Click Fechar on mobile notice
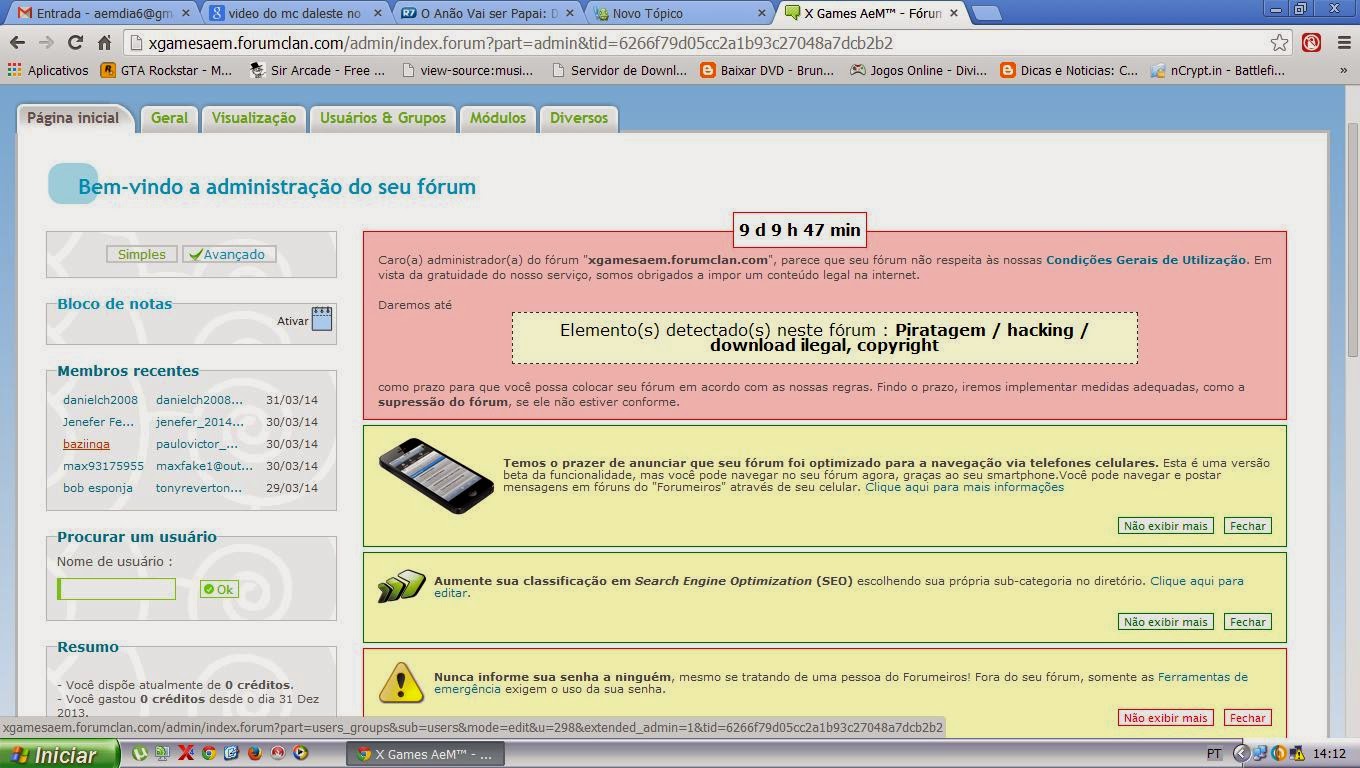 tap(1248, 526)
